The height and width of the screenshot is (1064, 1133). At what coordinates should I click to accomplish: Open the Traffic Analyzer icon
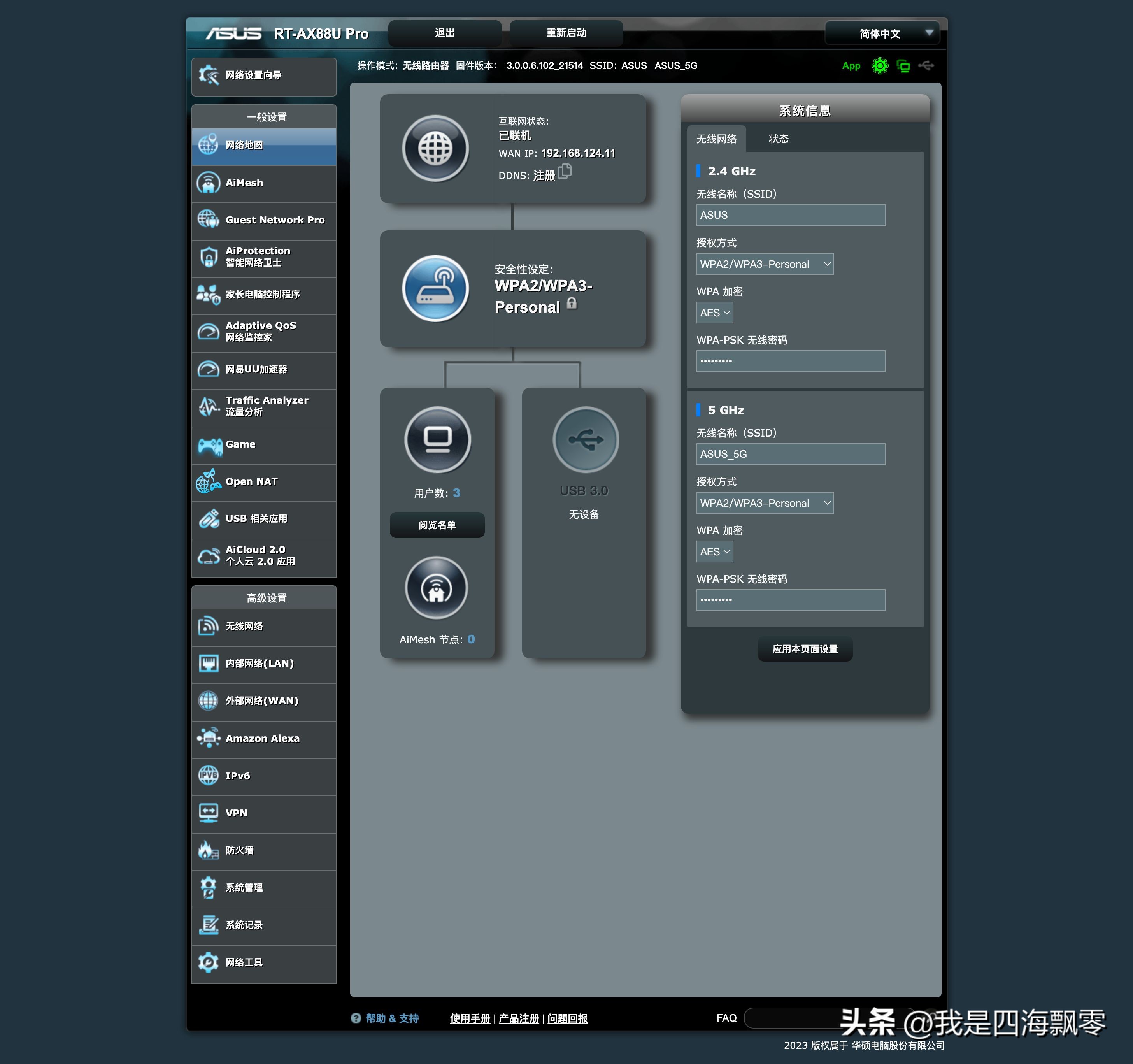coord(209,407)
